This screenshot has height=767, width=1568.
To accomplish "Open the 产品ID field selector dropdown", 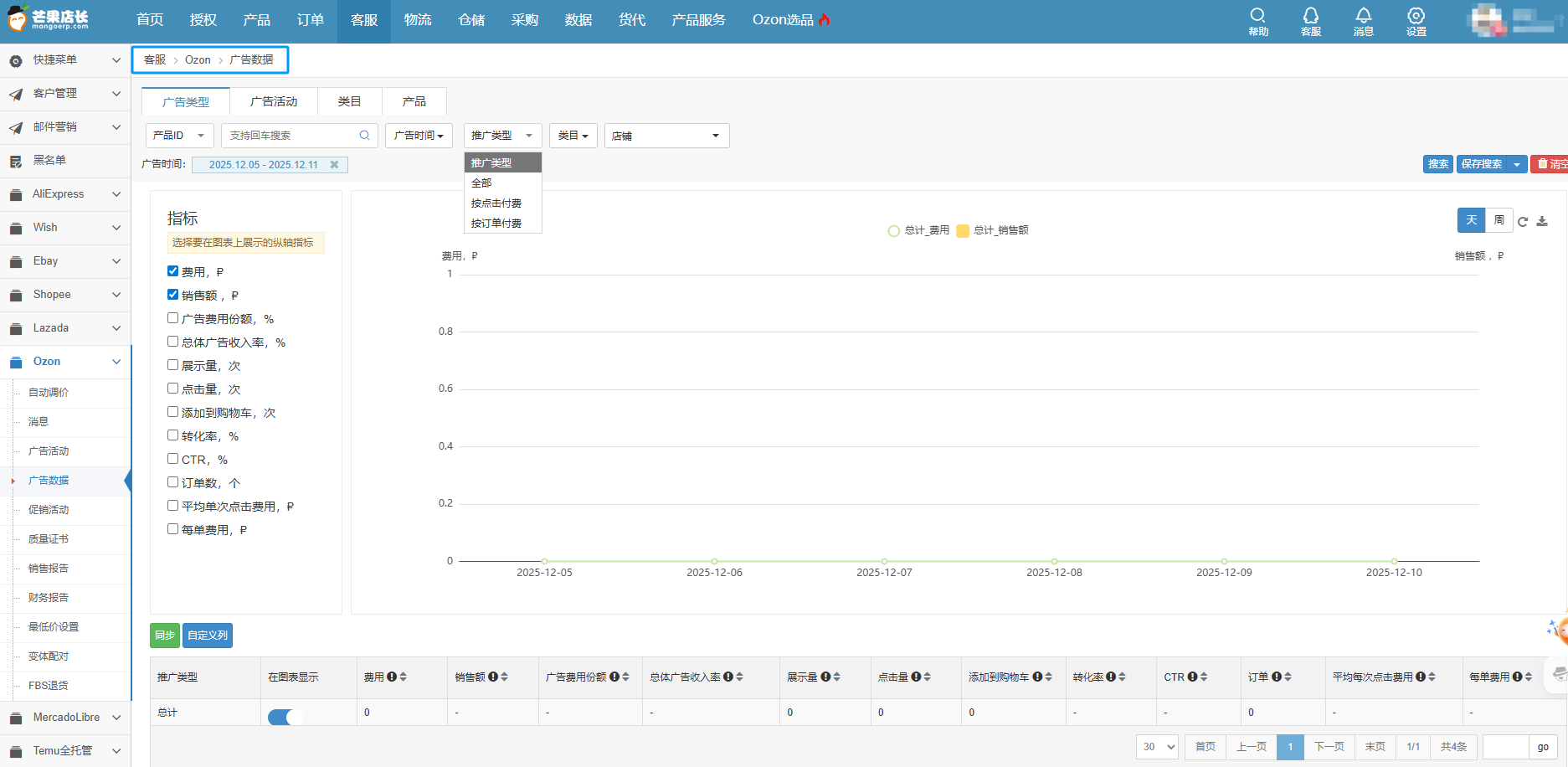I will (x=179, y=136).
